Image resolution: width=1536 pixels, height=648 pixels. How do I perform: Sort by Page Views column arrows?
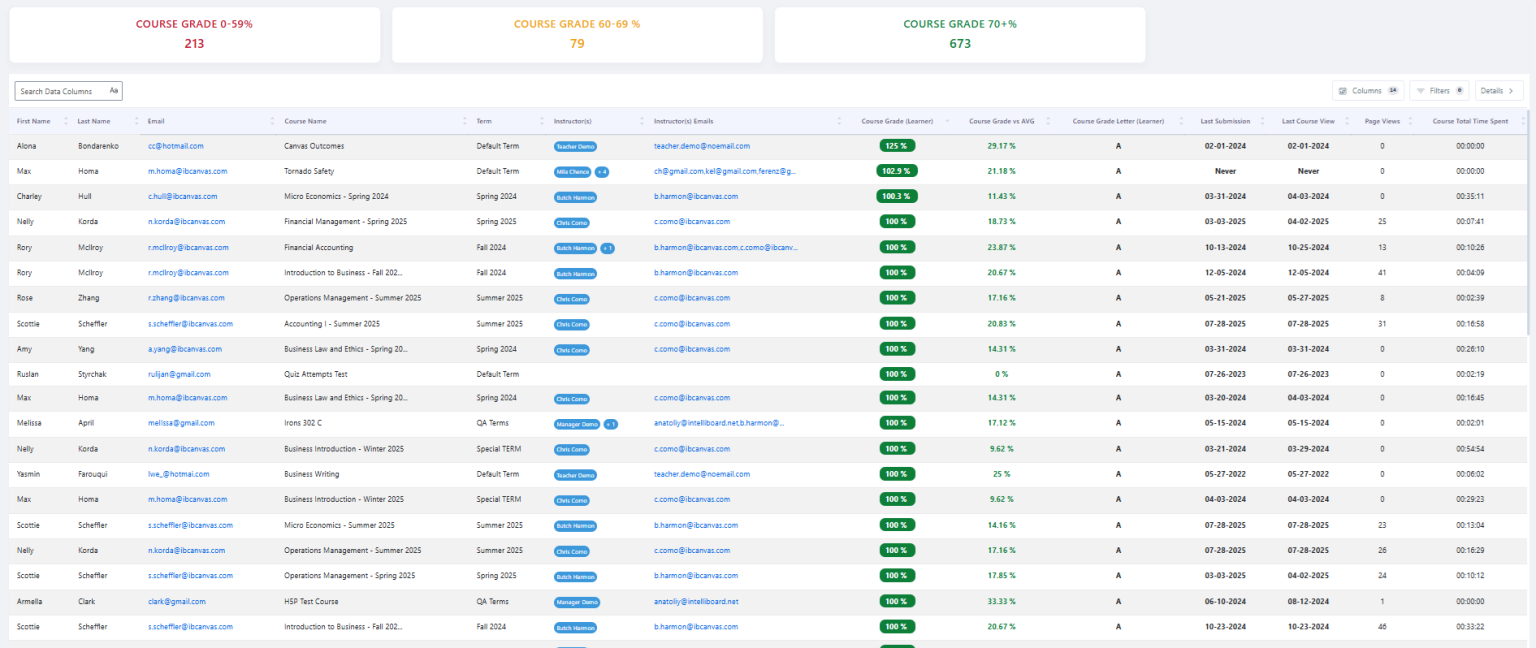(1410, 121)
